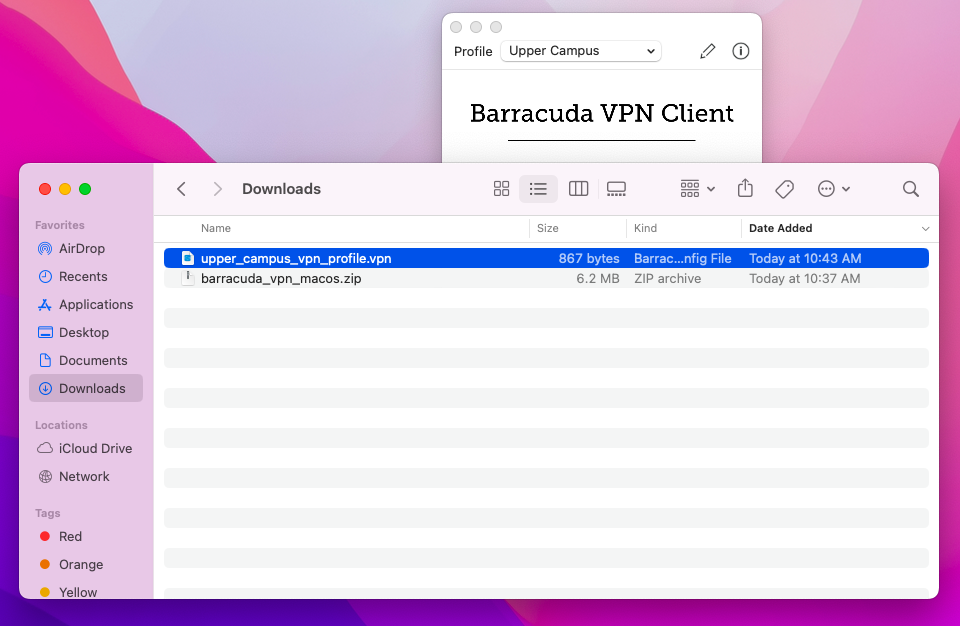Image resolution: width=960 pixels, height=626 pixels.
Task: Sort files by Name column
Action: (216, 228)
